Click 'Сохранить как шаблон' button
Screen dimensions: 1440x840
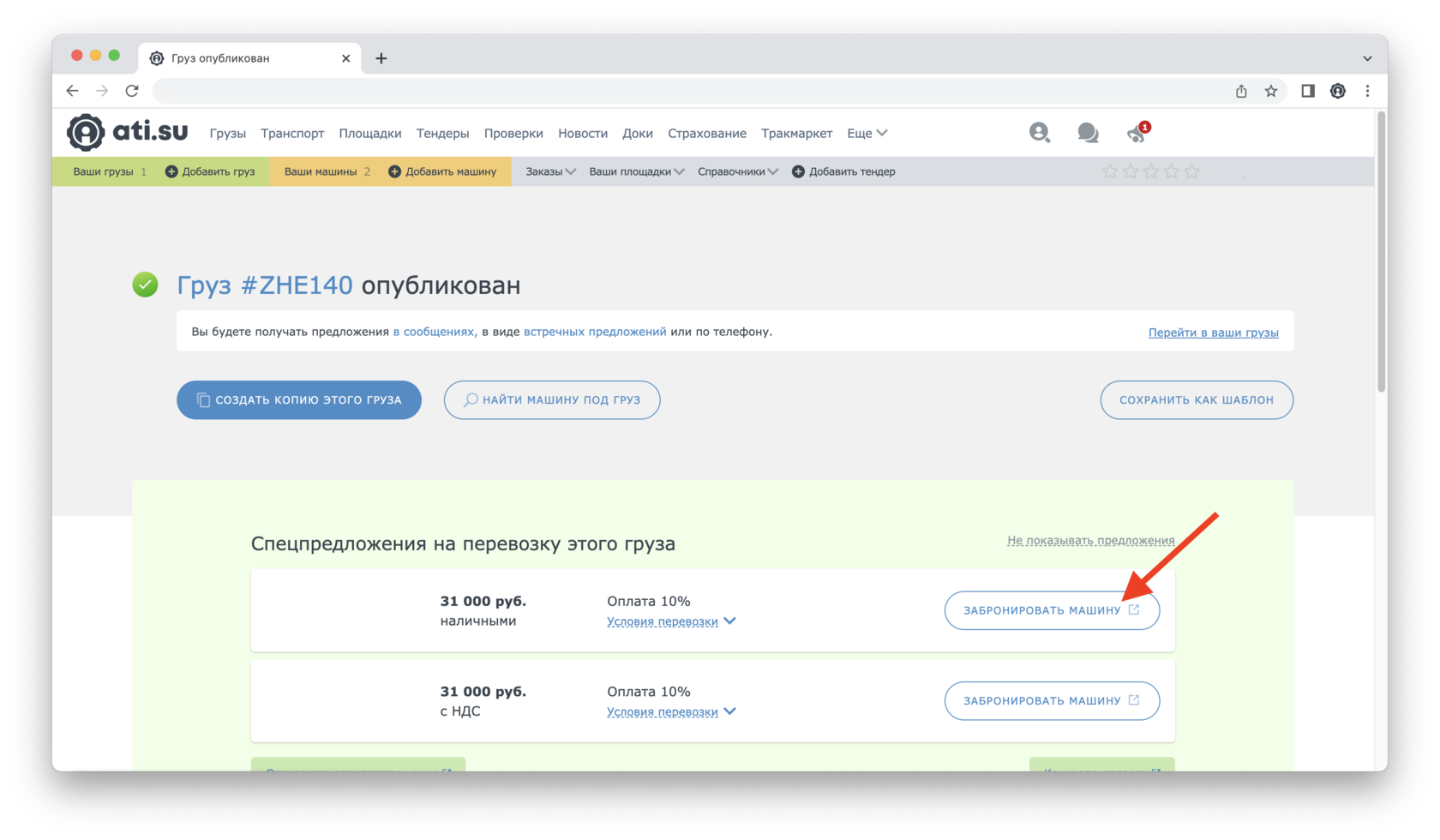[1197, 400]
